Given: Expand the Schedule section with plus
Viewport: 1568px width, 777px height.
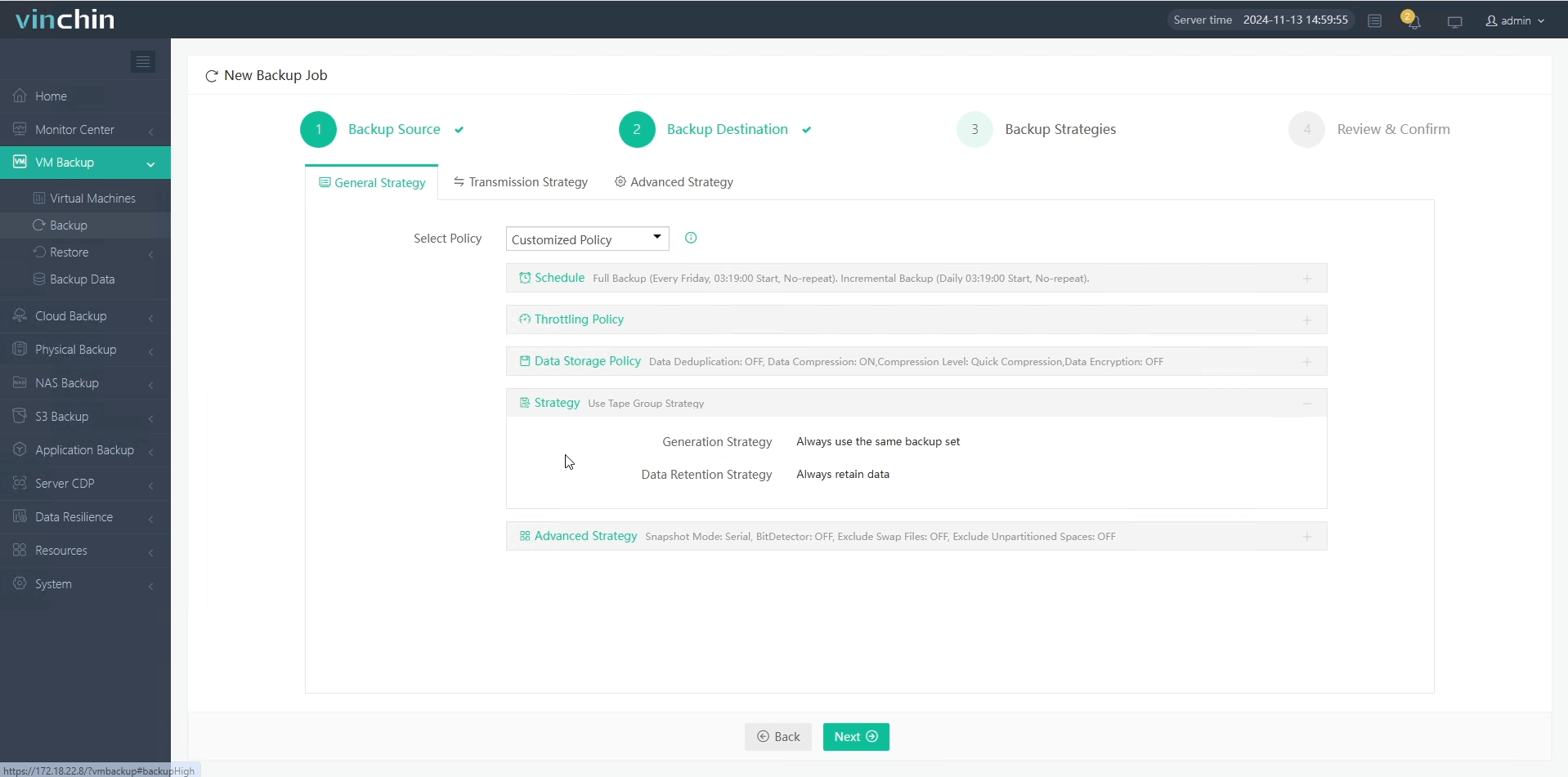Looking at the screenshot, I should (1307, 279).
